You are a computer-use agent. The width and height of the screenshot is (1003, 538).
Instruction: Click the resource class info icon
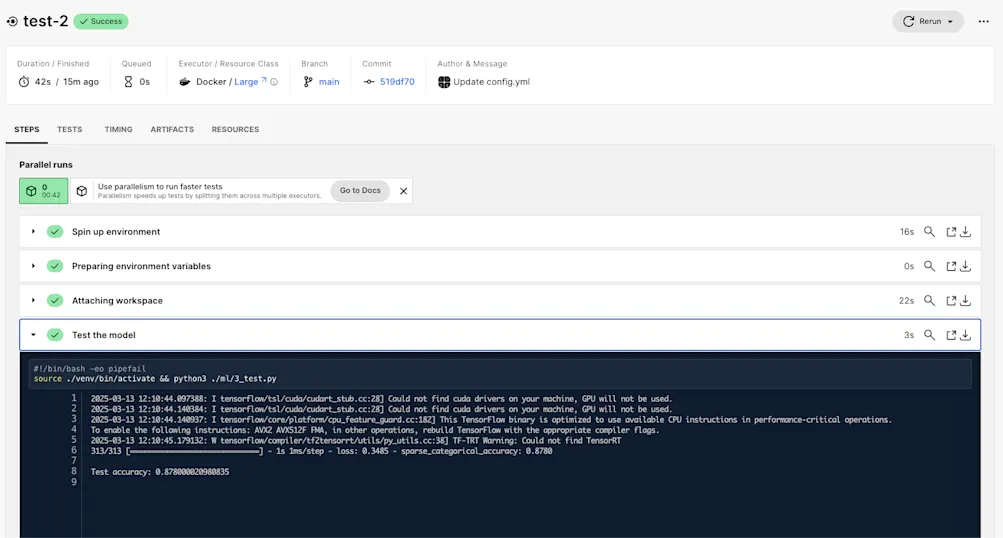click(x=274, y=82)
